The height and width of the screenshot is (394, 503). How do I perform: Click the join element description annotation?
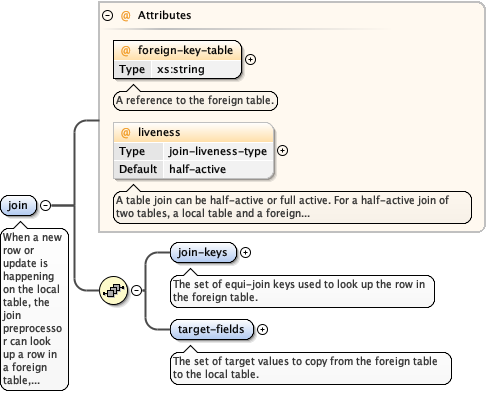pyautogui.click(x=34, y=309)
